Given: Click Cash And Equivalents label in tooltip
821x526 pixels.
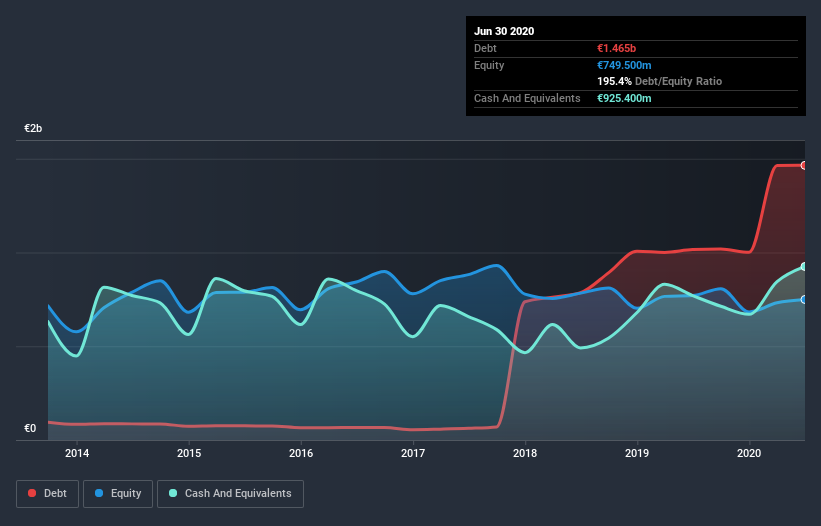Looking at the screenshot, I should [527, 98].
